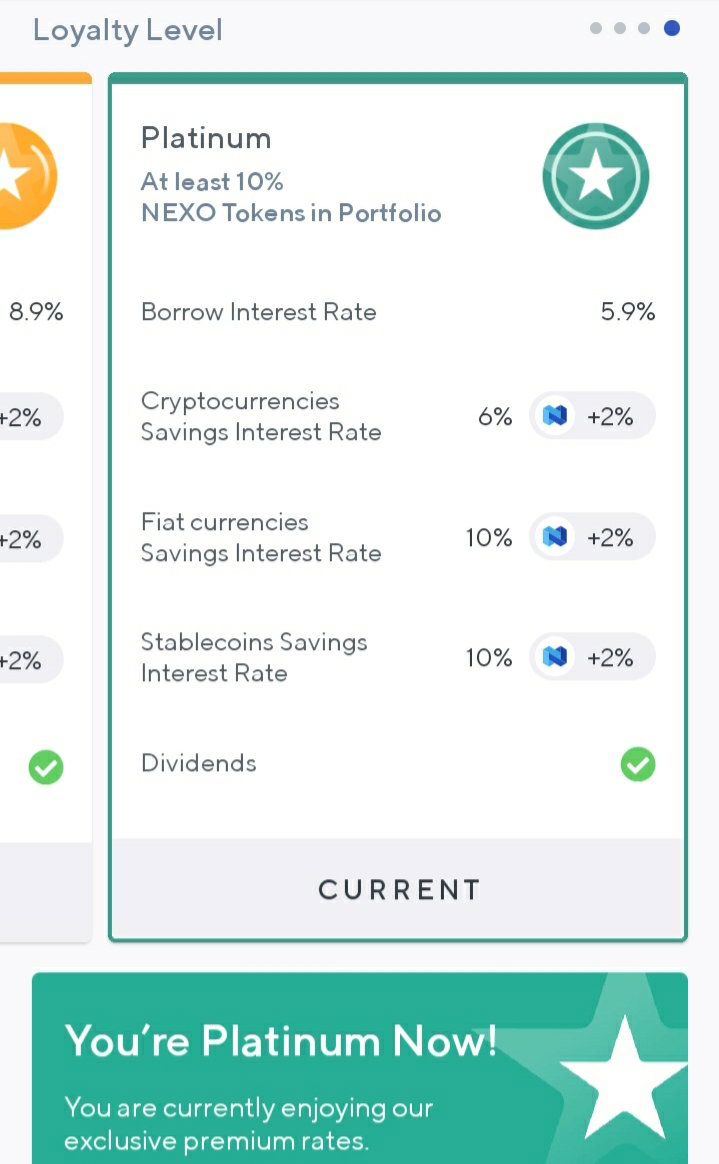Tap NEXO logo beside Cryptocurrencies rate bonus

coord(555,416)
